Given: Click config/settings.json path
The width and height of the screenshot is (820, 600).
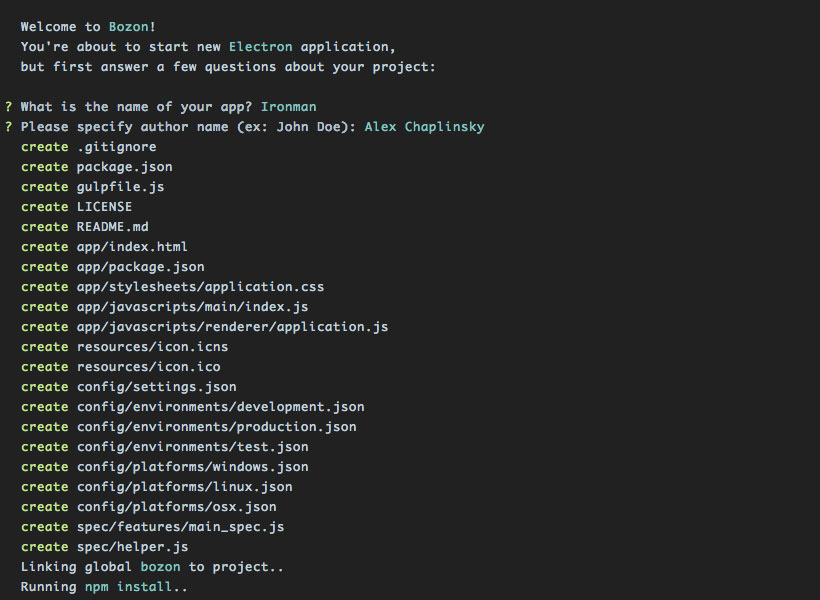Looking at the screenshot, I should click(x=156, y=387).
